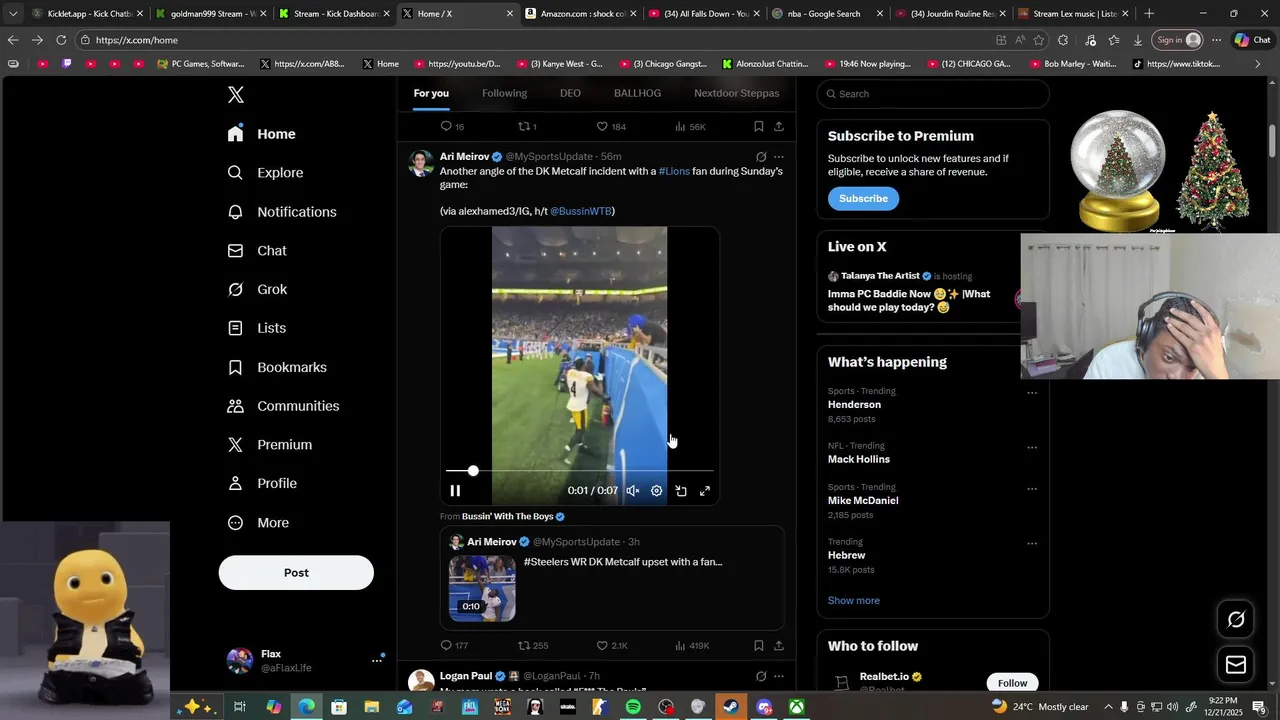Switch to the BALLHOG tab
Screen dimensions: 1280x720
[x=637, y=93]
